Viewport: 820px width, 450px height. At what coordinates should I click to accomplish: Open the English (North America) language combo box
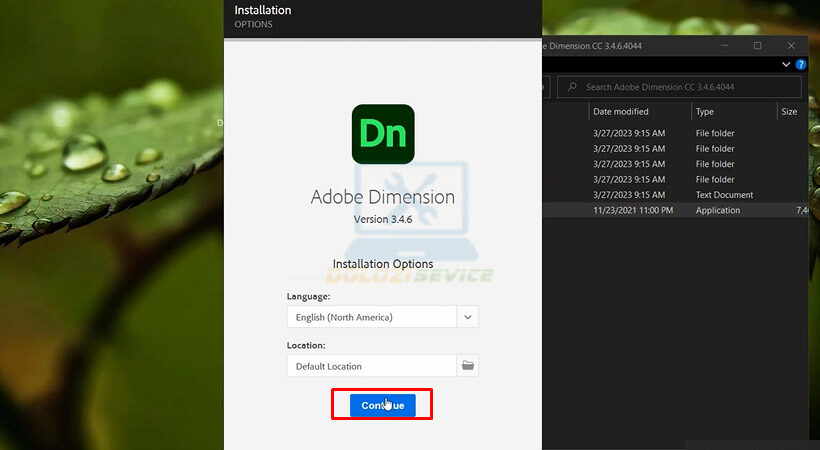[371, 317]
